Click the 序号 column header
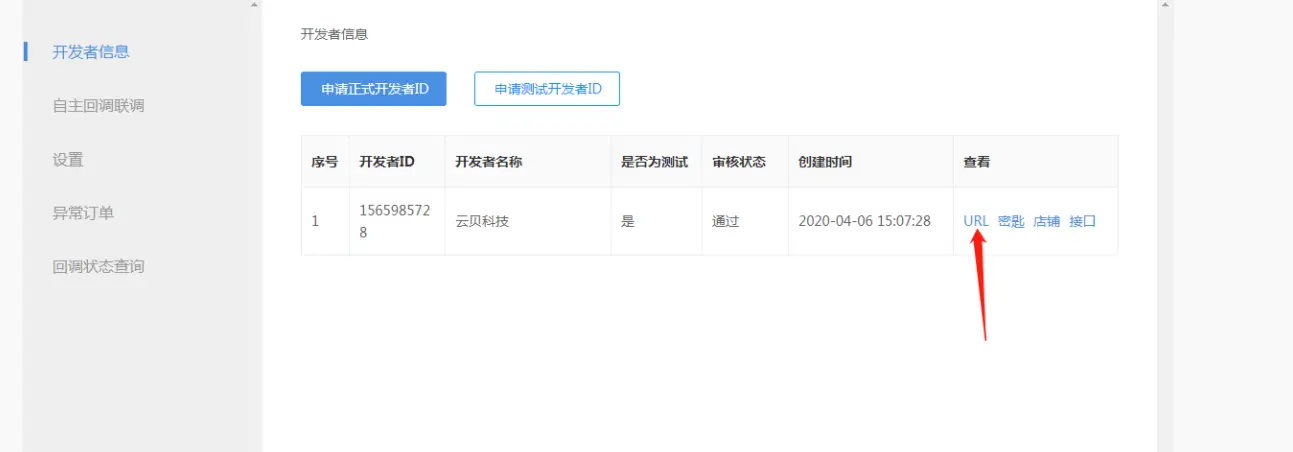Viewport: 1293px width, 452px height. 325,162
